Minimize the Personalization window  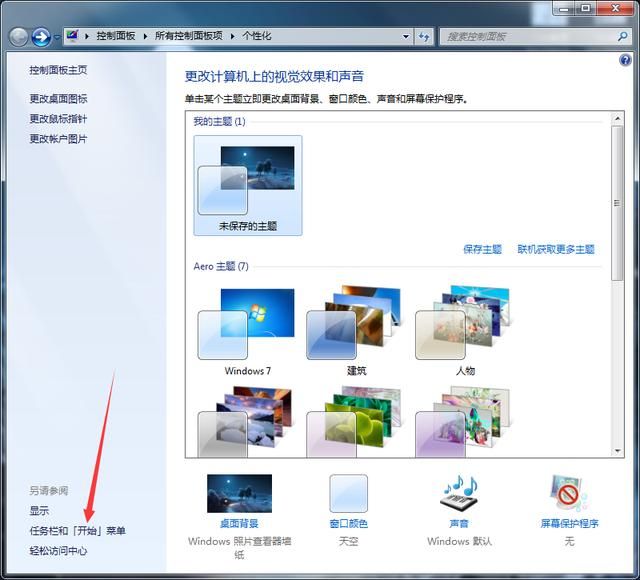pyautogui.click(x=564, y=8)
